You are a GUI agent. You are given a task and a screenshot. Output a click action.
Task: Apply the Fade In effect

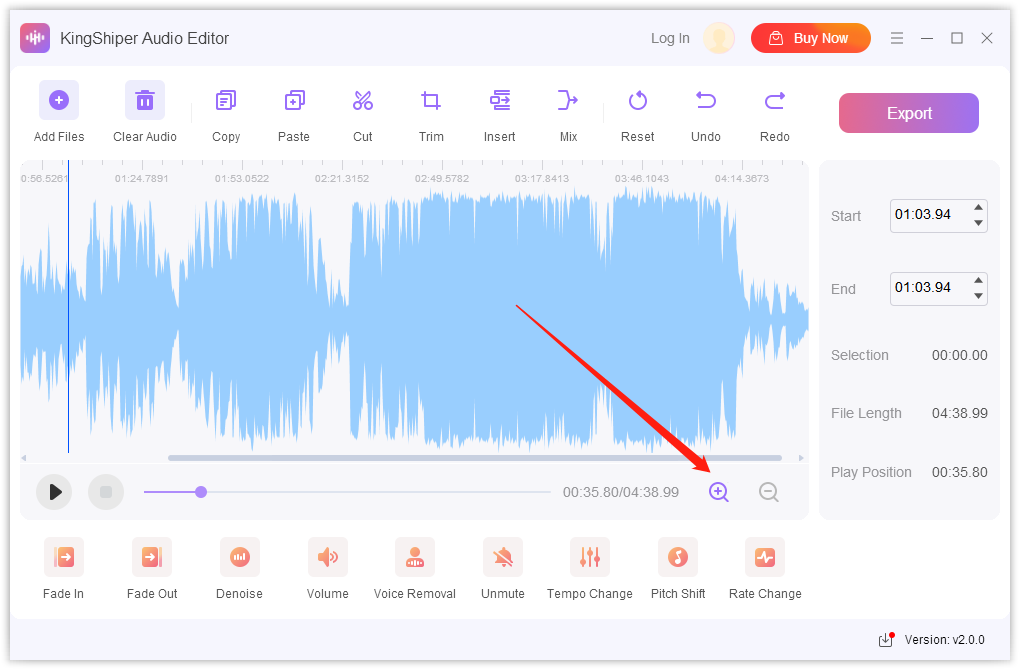(64, 557)
